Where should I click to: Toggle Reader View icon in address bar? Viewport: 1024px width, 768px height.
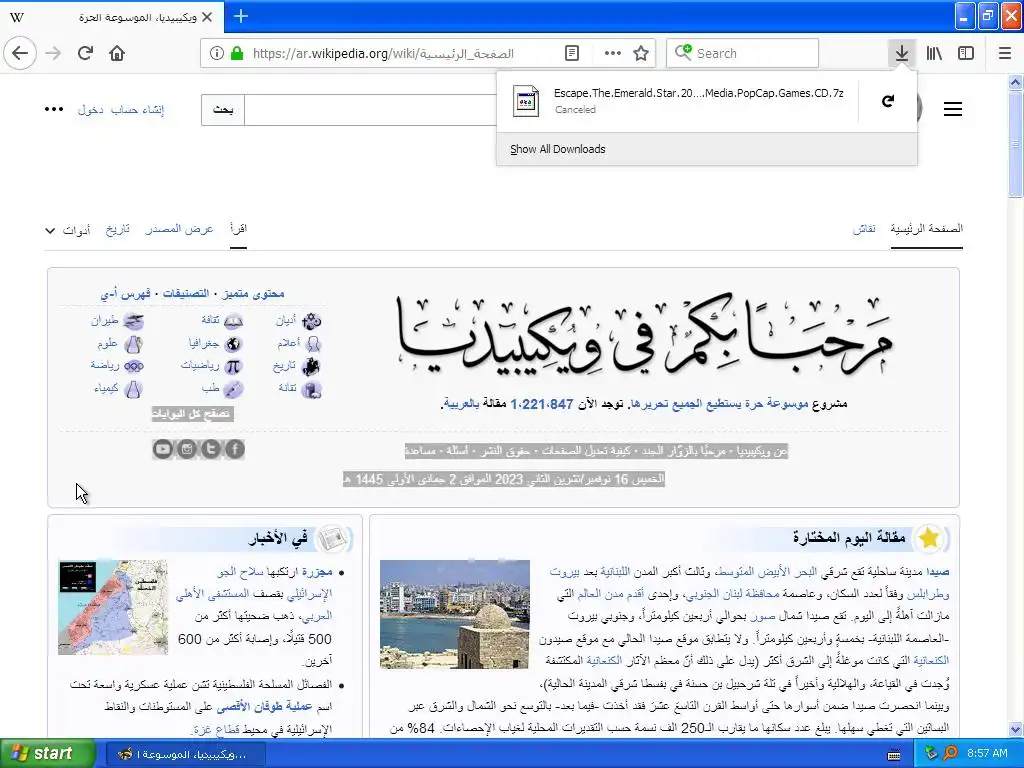click(x=571, y=54)
